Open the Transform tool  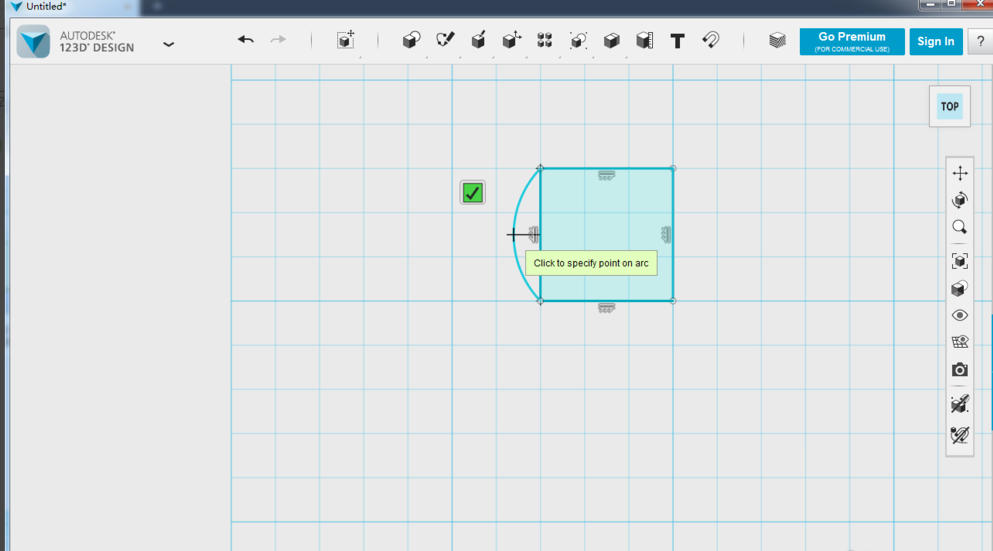346,40
